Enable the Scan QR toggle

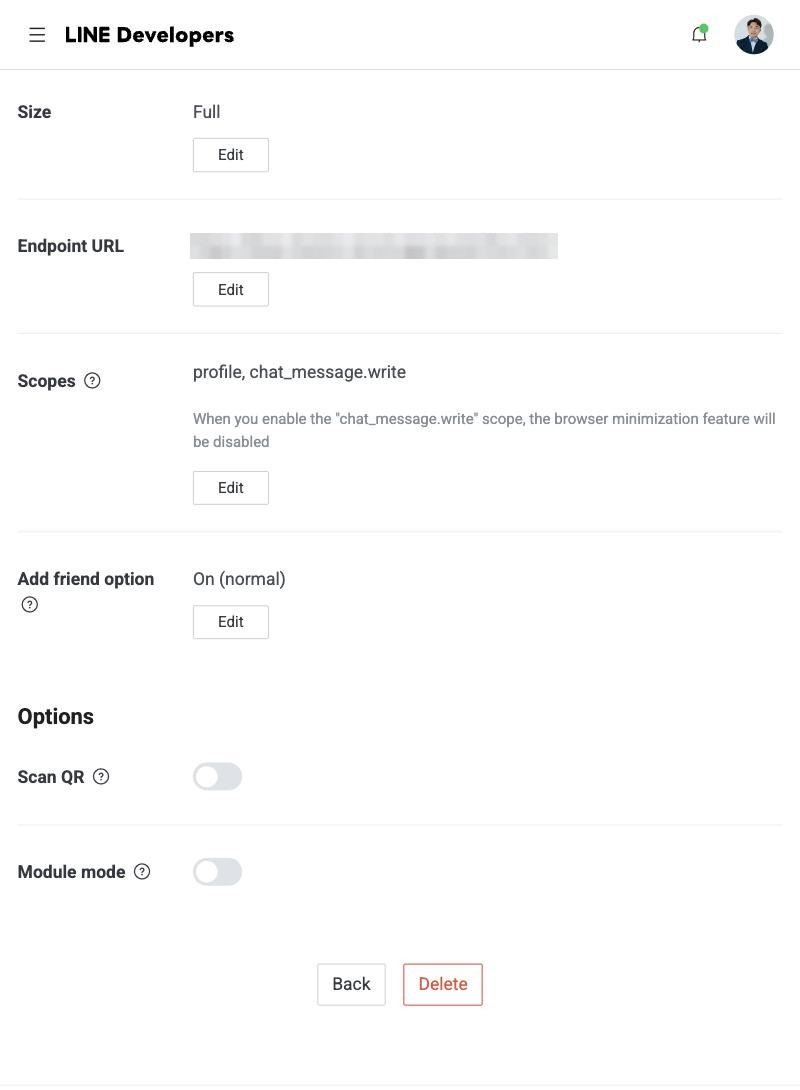[218, 776]
